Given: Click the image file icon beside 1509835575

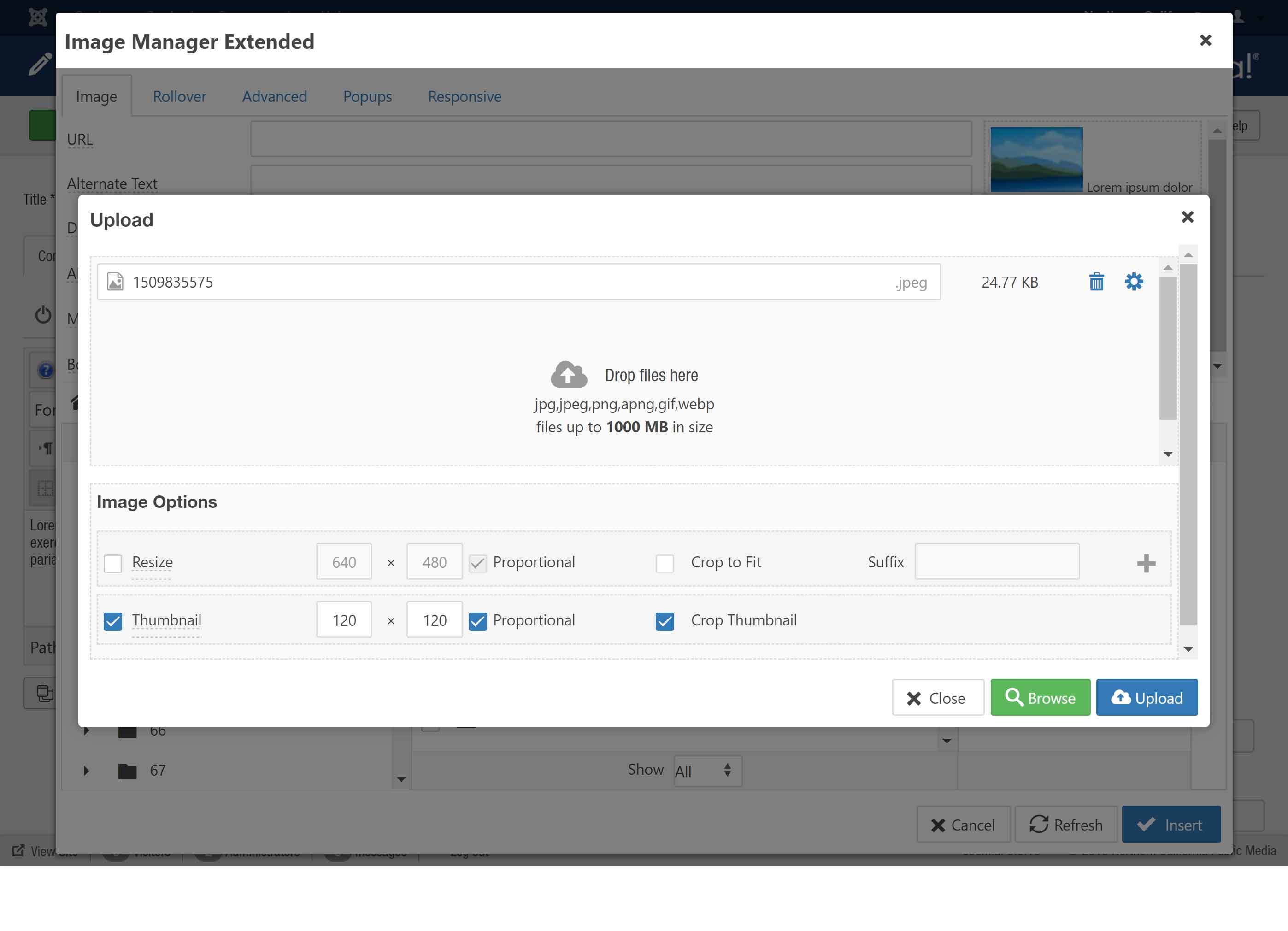Looking at the screenshot, I should click(x=115, y=282).
